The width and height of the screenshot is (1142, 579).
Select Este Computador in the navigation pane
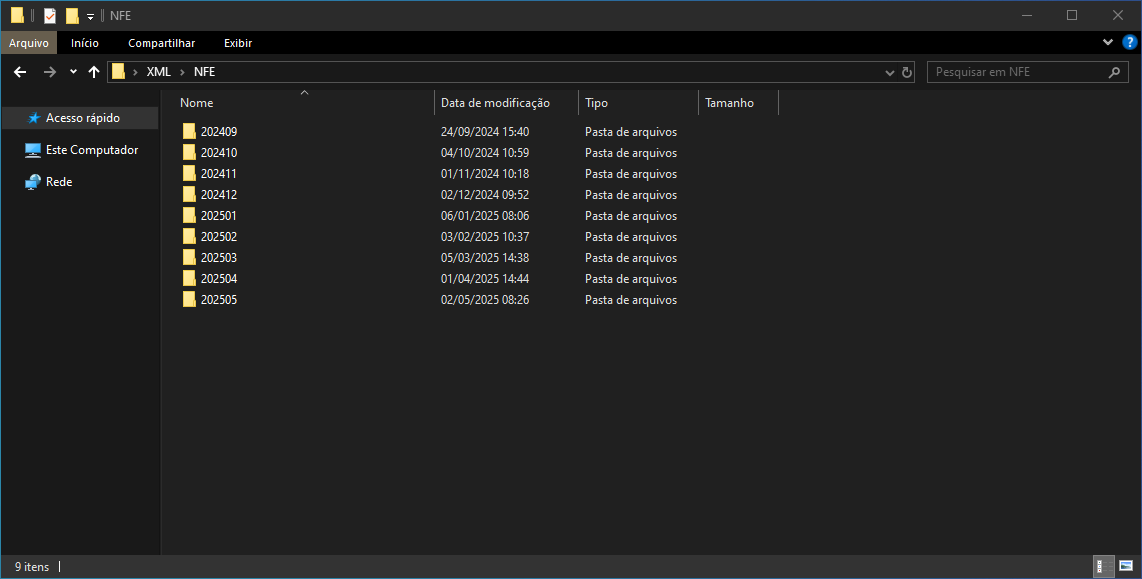click(x=91, y=150)
